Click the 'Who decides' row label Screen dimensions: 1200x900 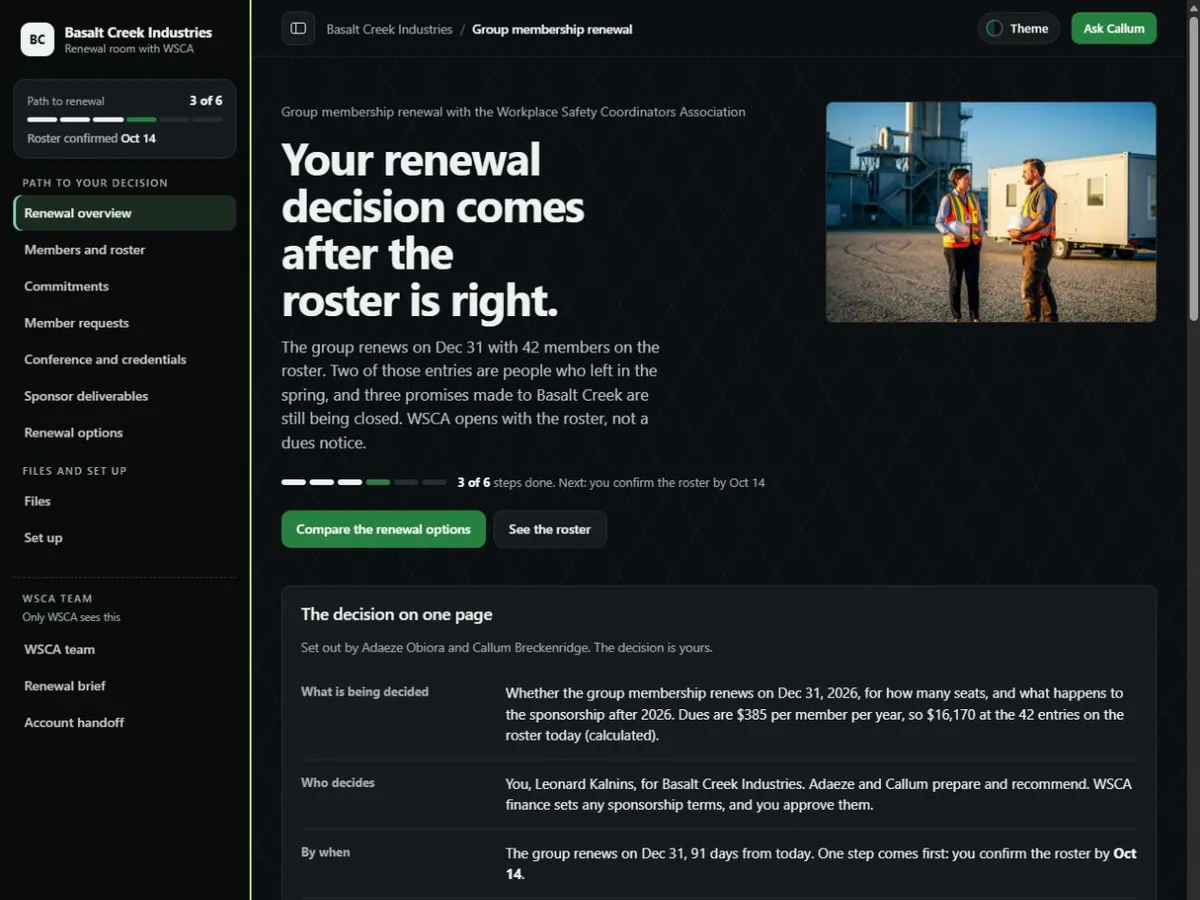pos(338,782)
